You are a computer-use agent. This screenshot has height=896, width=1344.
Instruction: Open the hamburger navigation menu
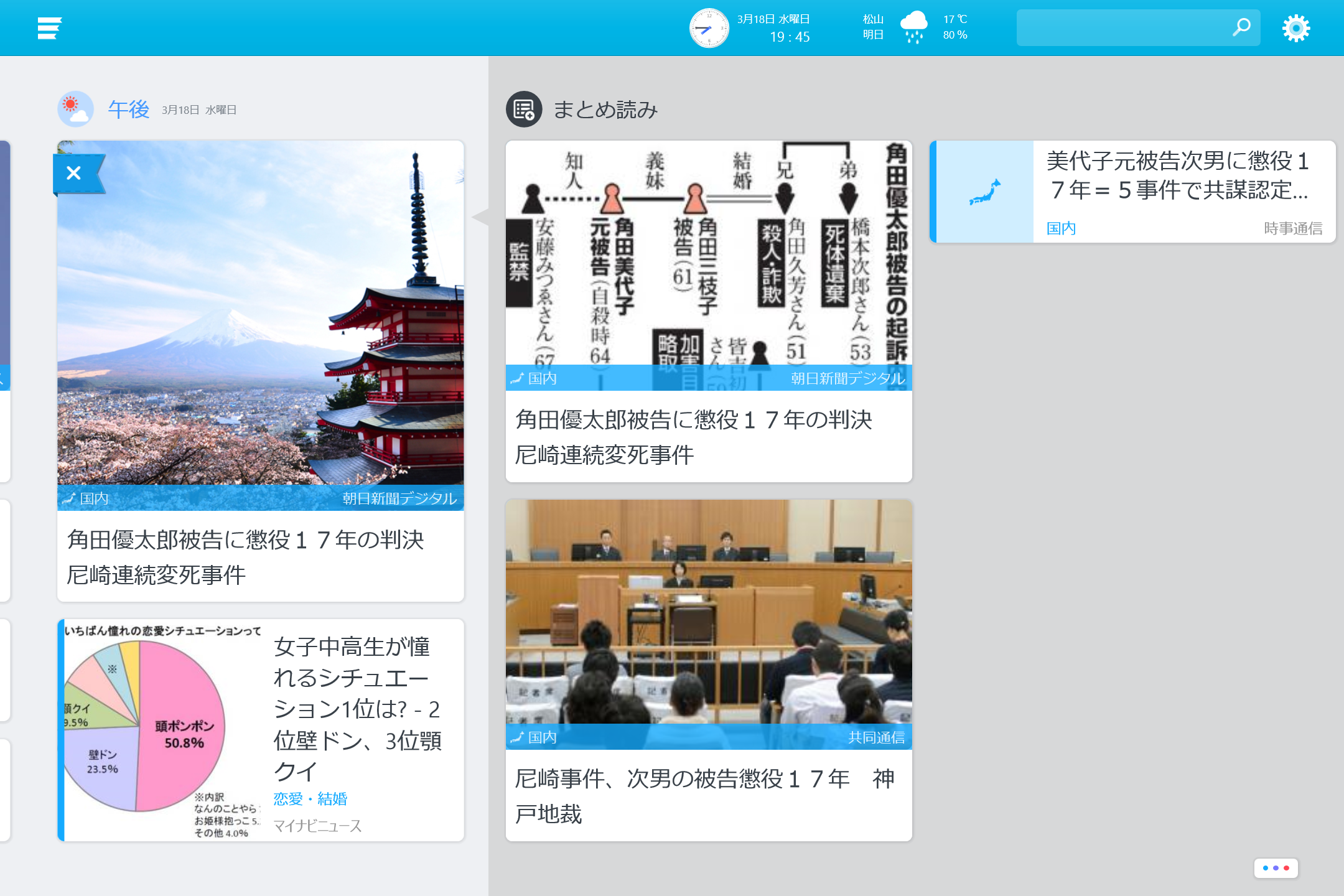[x=49, y=27]
